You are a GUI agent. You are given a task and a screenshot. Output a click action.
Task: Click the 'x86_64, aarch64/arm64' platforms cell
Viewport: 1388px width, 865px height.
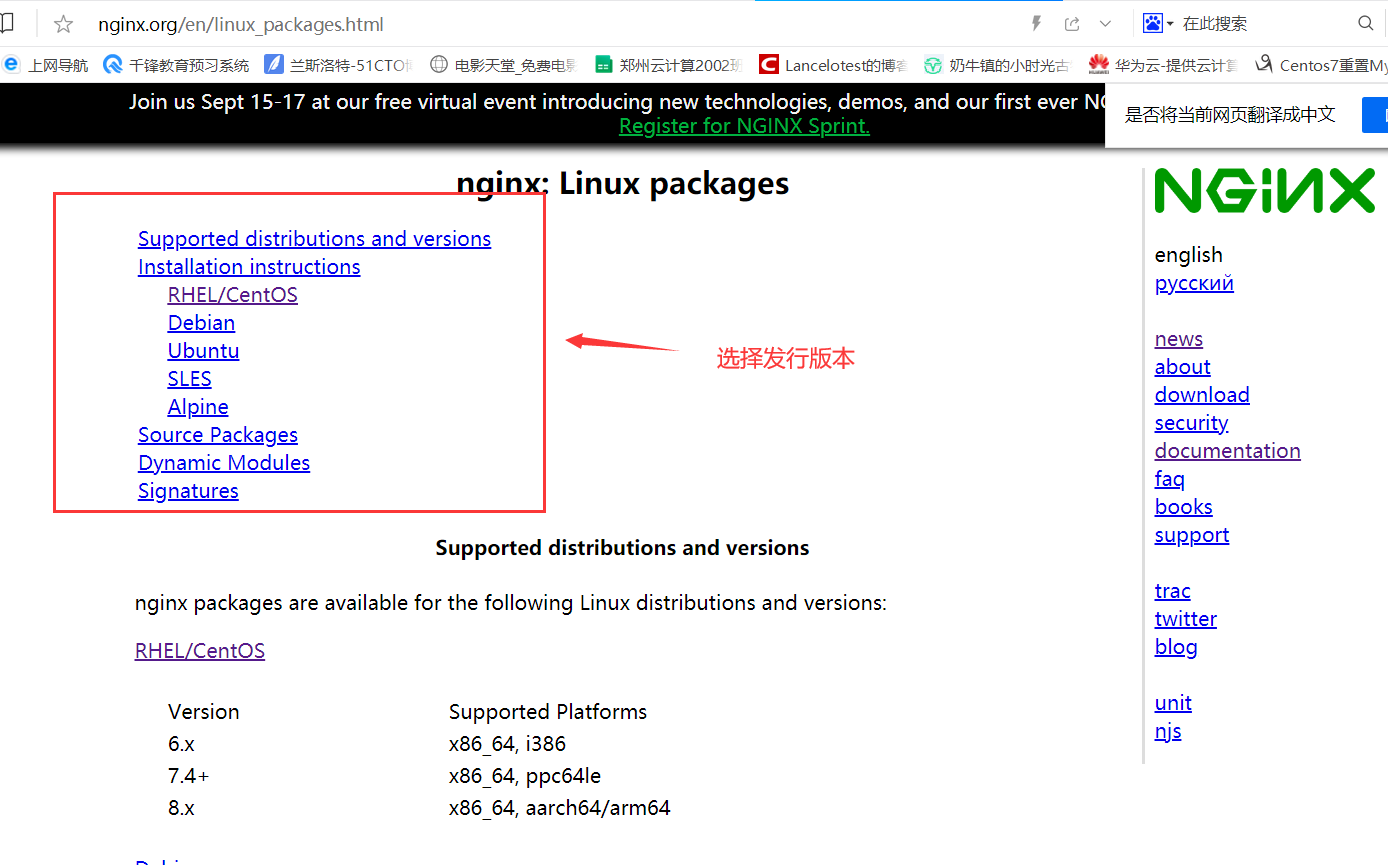[x=559, y=808]
